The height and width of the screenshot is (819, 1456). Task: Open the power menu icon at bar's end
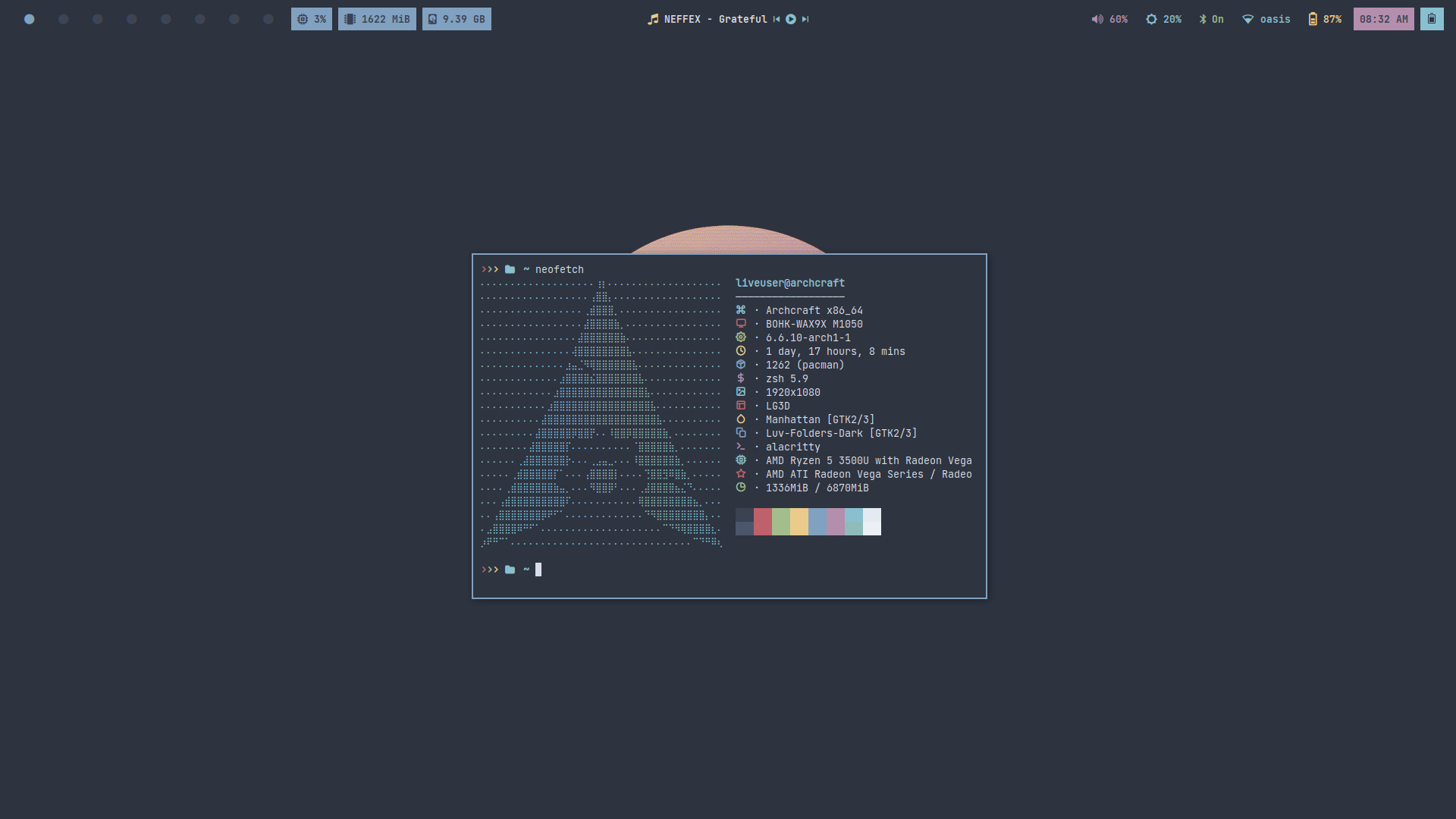click(1432, 19)
